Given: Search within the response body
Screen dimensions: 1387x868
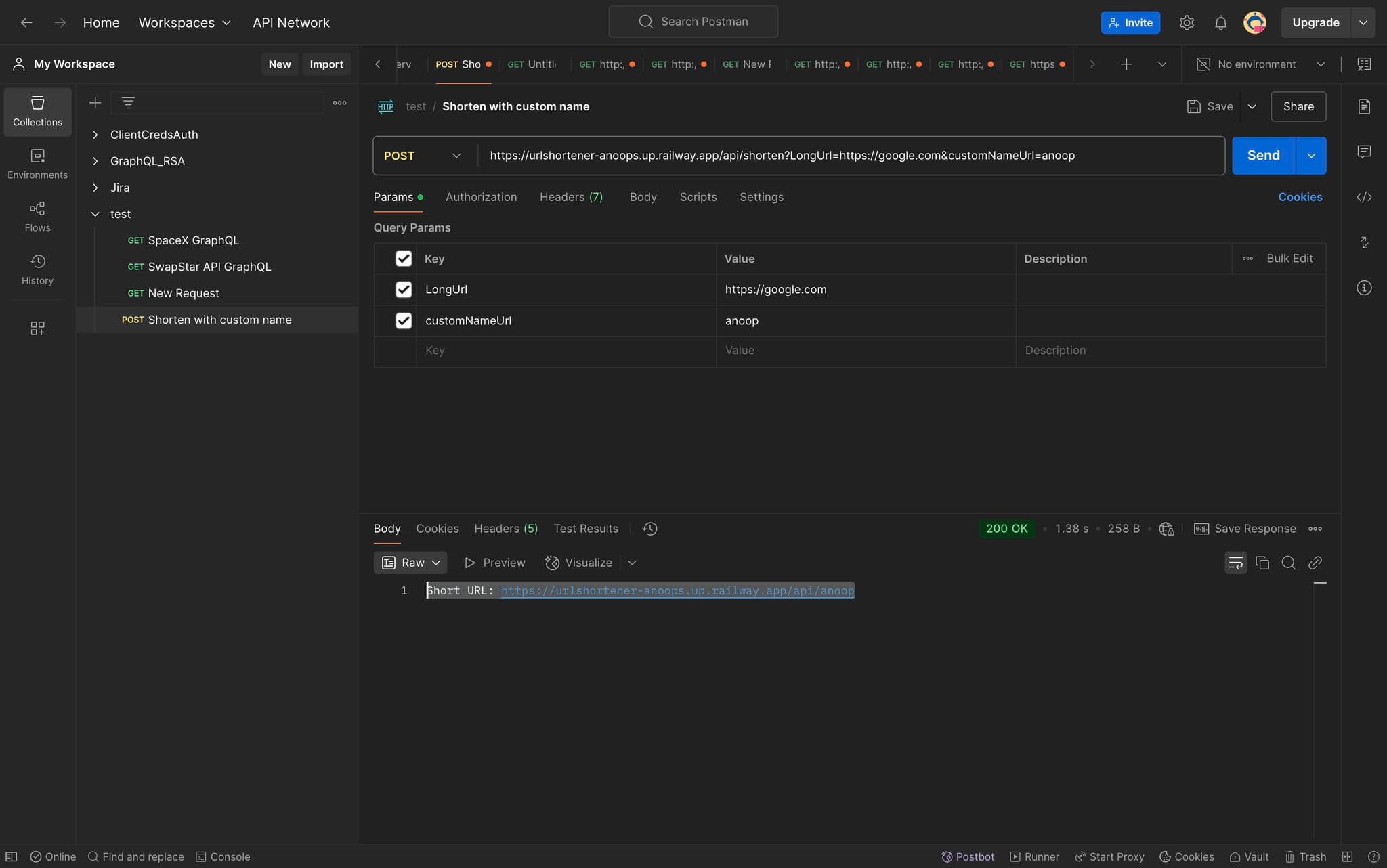Looking at the screenshot, I should pos(1288,563).
